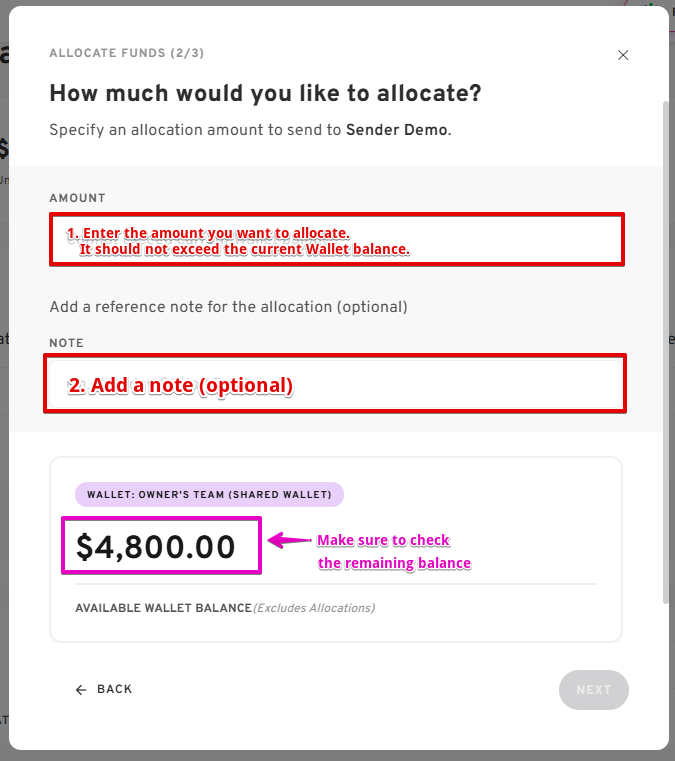
Task: Click the pink arrow pointing at balance
Action: click(290, 541)
